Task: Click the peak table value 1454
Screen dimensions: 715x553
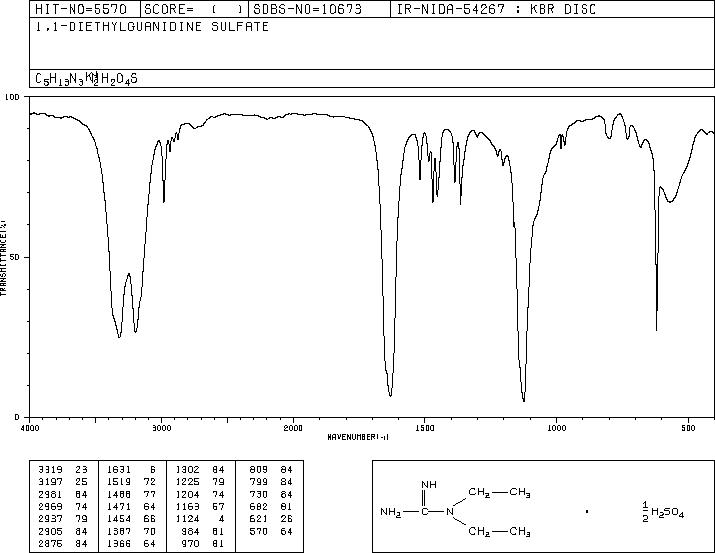Action: tap(119, 519)
